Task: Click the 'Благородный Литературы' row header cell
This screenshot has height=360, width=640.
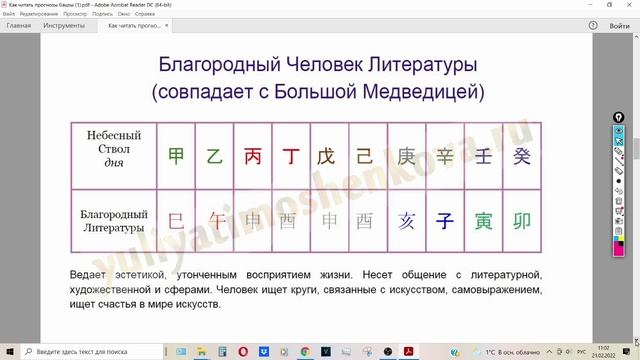Action: (114, 221)
